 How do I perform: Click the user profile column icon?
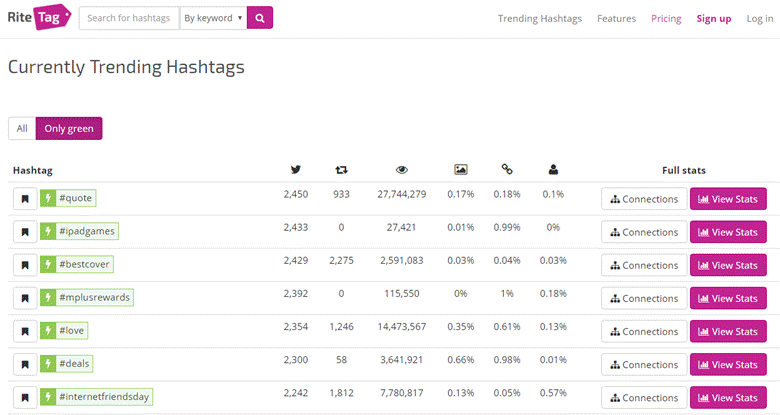[x=553, y=171]
